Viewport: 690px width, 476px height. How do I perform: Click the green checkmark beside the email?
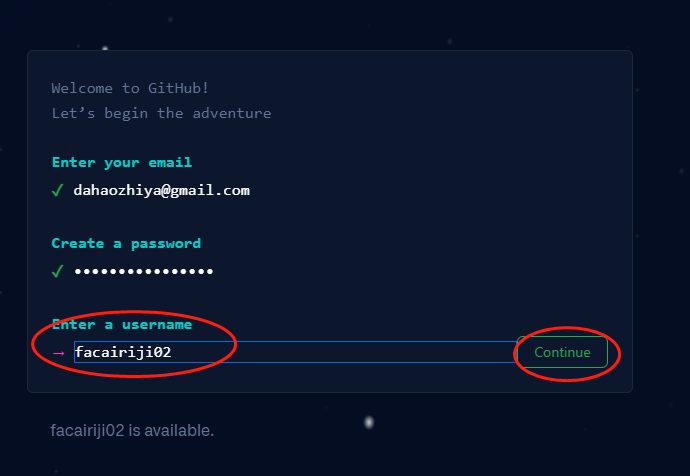point(57,190)
